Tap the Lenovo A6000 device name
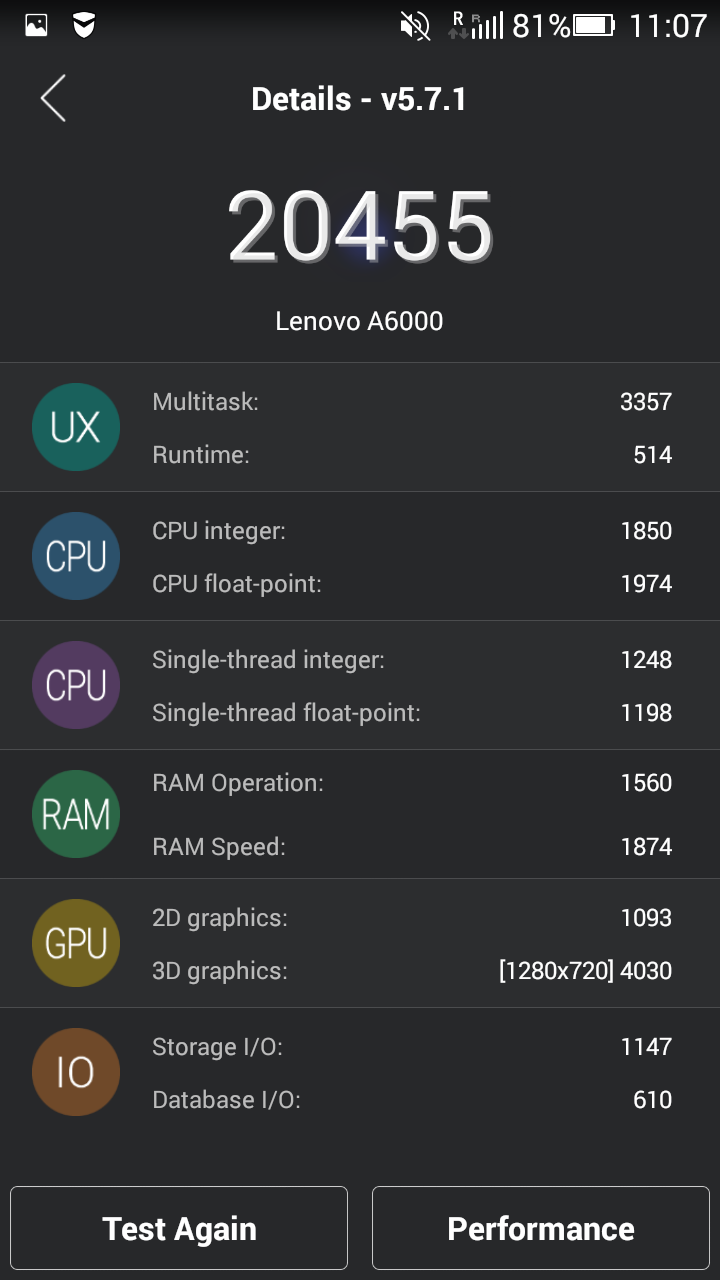Viewport: 720px width, 1280px height. pyautogui.click(x=359, y=321)
